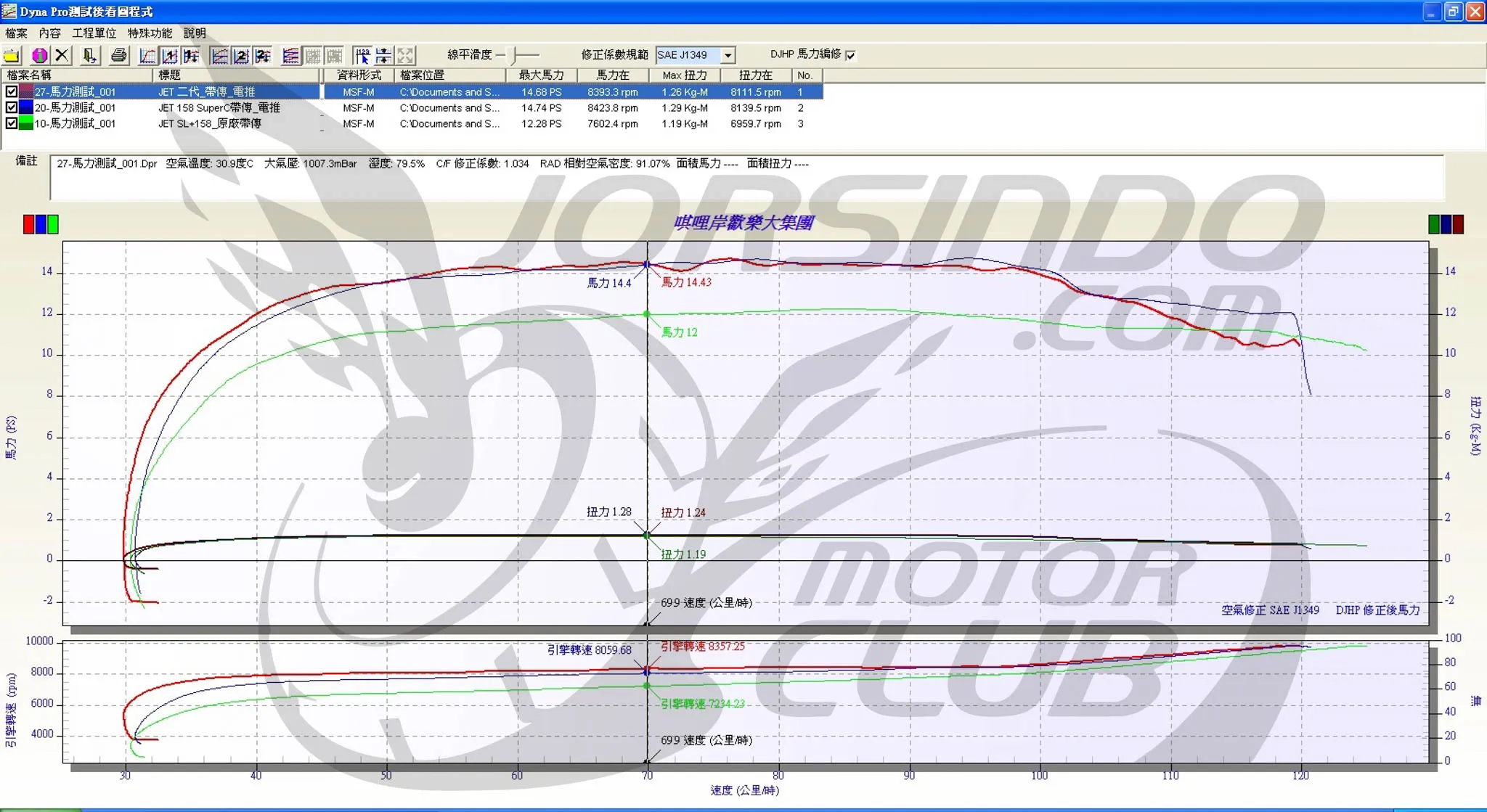Click the multi-line overlay graph icon

[290, 55]
